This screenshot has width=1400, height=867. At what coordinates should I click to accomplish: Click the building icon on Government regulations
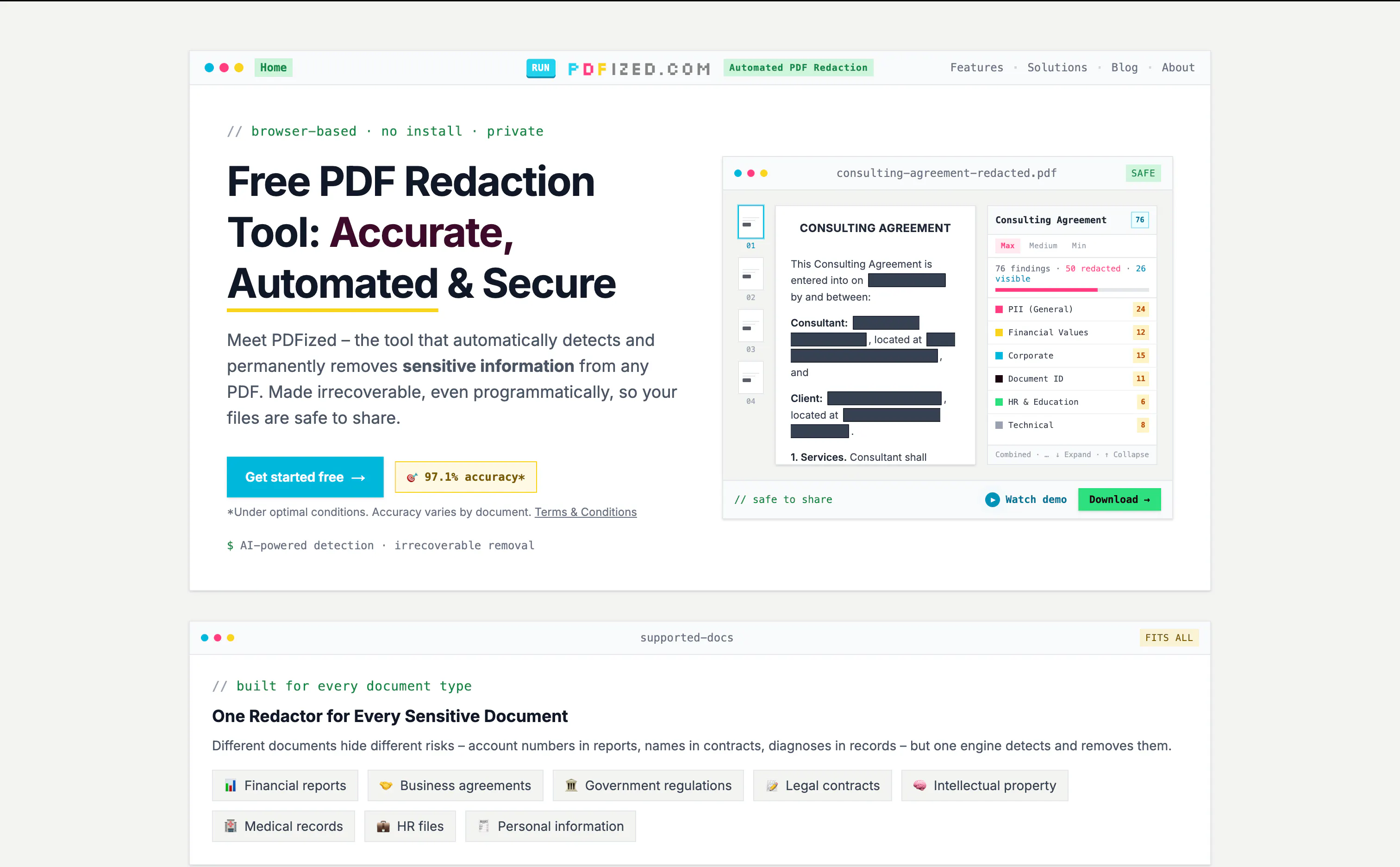(571, 785)
